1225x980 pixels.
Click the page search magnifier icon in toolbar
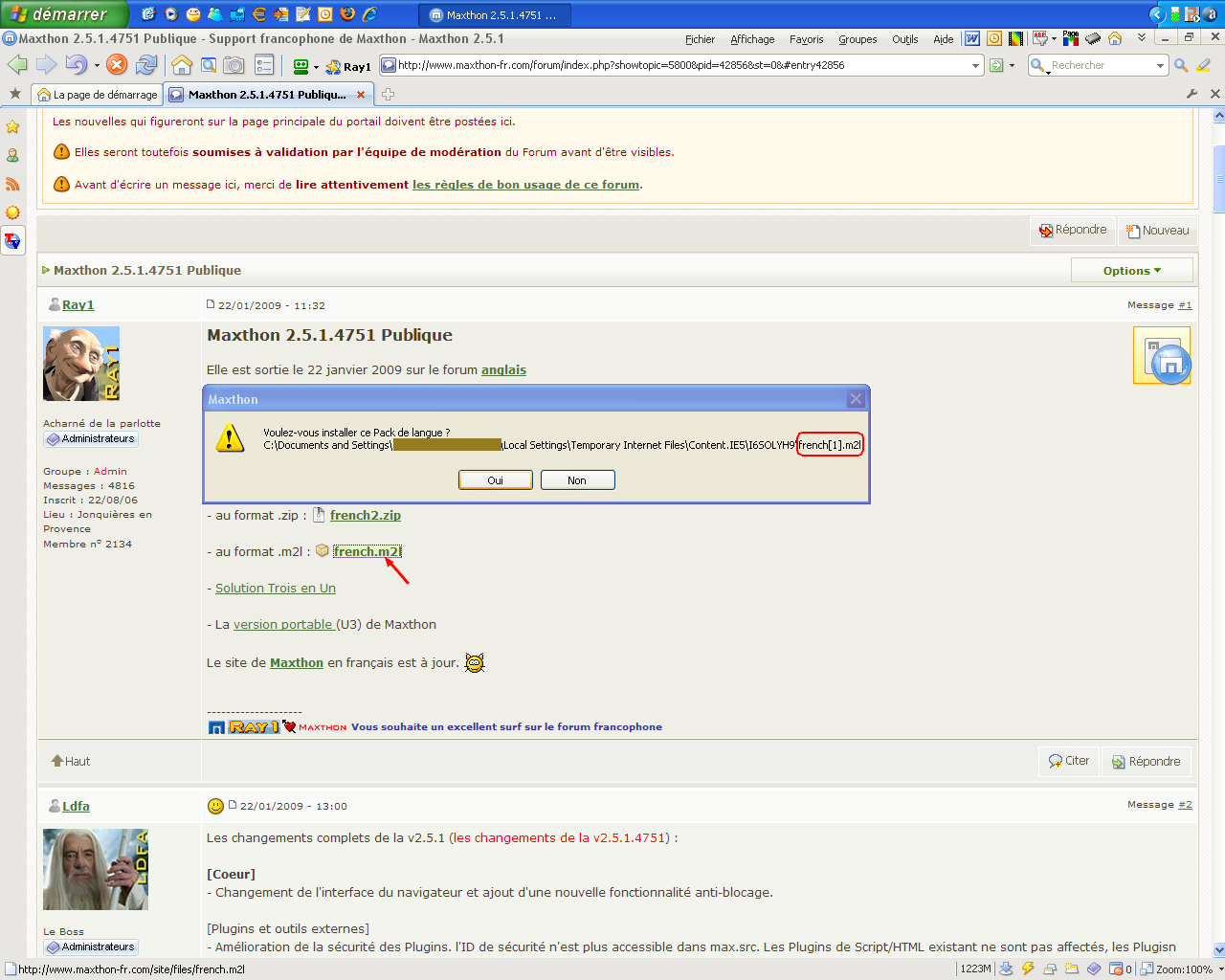point(208,65)
